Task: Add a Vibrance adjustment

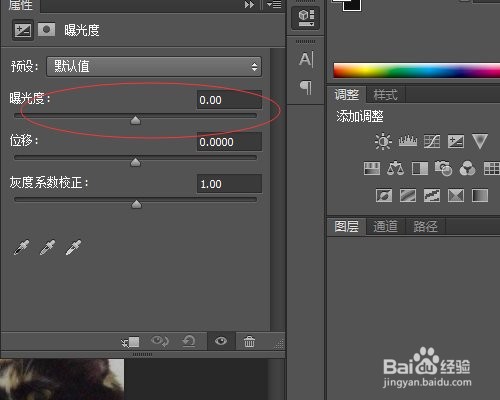Action: point(480,141)
